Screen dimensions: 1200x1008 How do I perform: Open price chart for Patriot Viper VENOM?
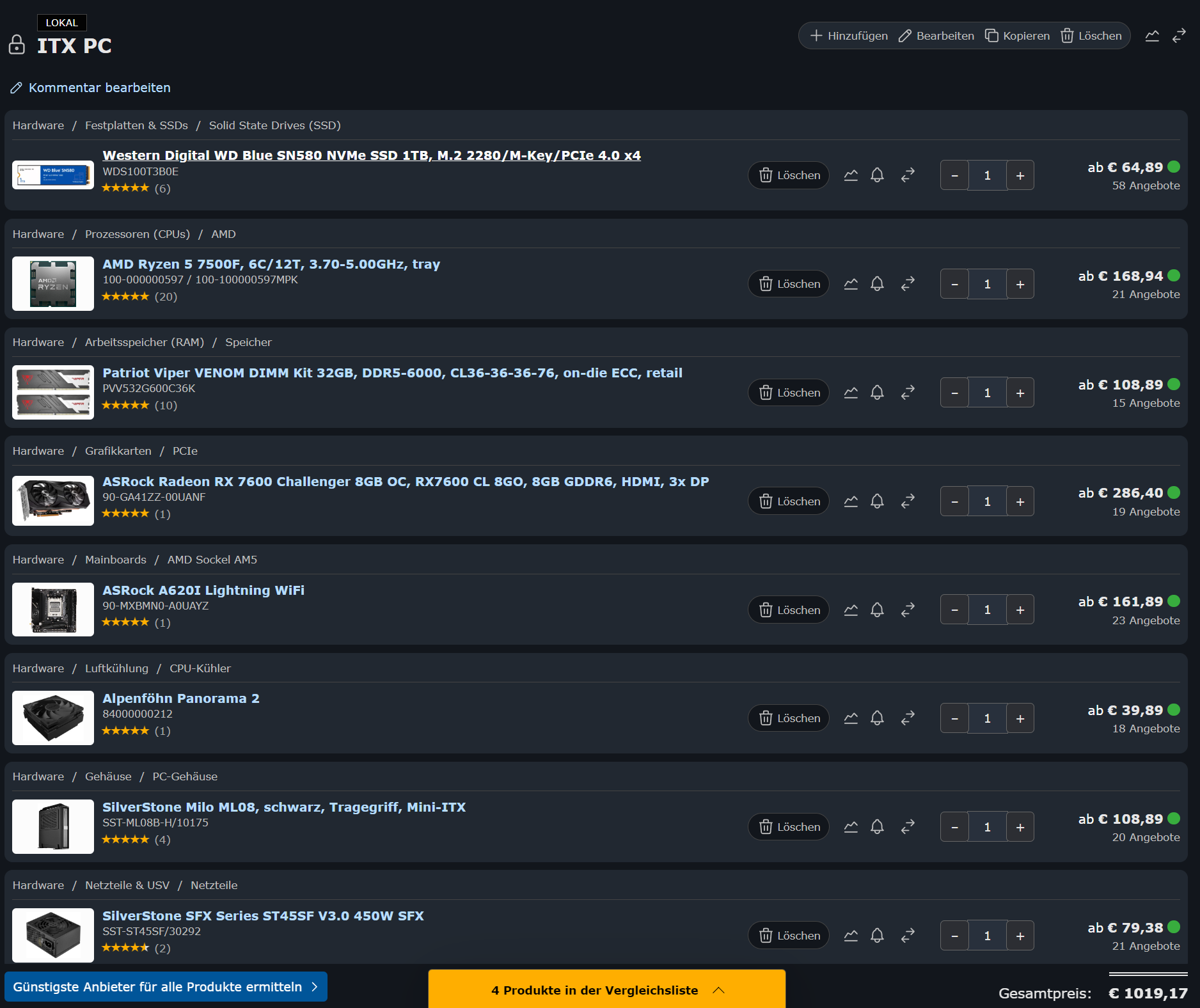(850, 393)
